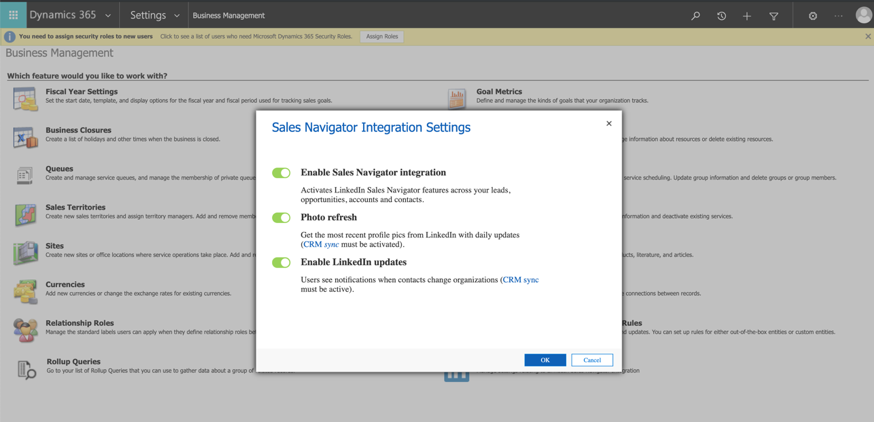Open Queues feature link
This screenshot has height=422, width=874.
click(x=59, y=168)
